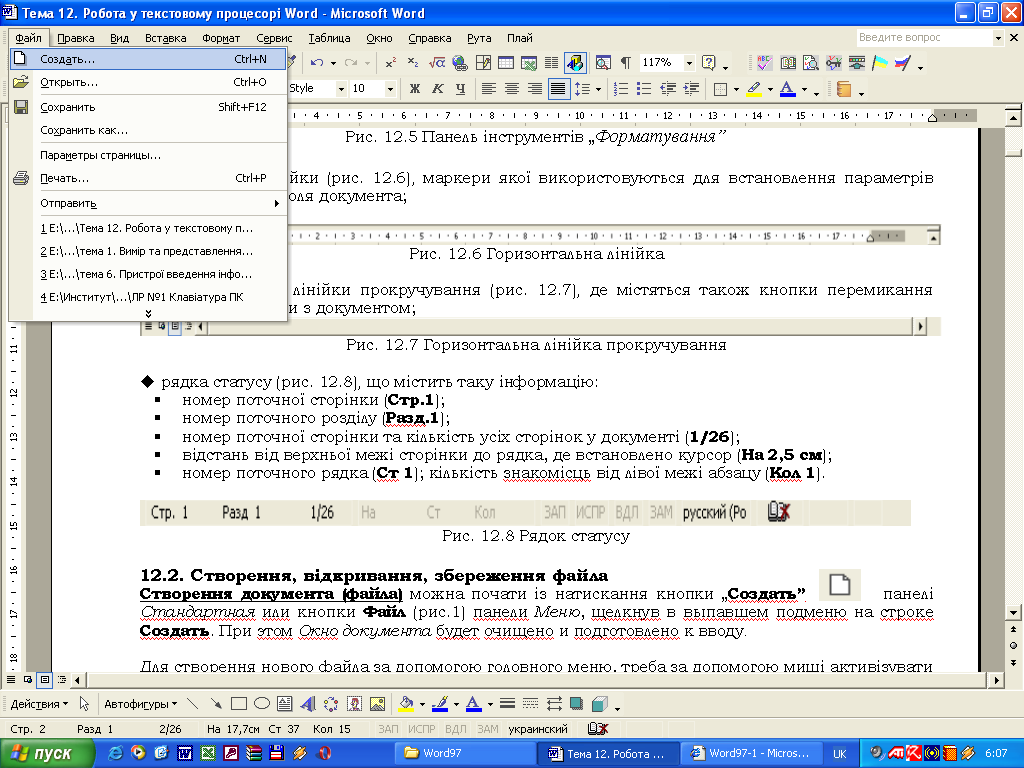Open the zoom 117% dropdown
The width and height of the screenshot is (1024, 768).
[689, 63]
